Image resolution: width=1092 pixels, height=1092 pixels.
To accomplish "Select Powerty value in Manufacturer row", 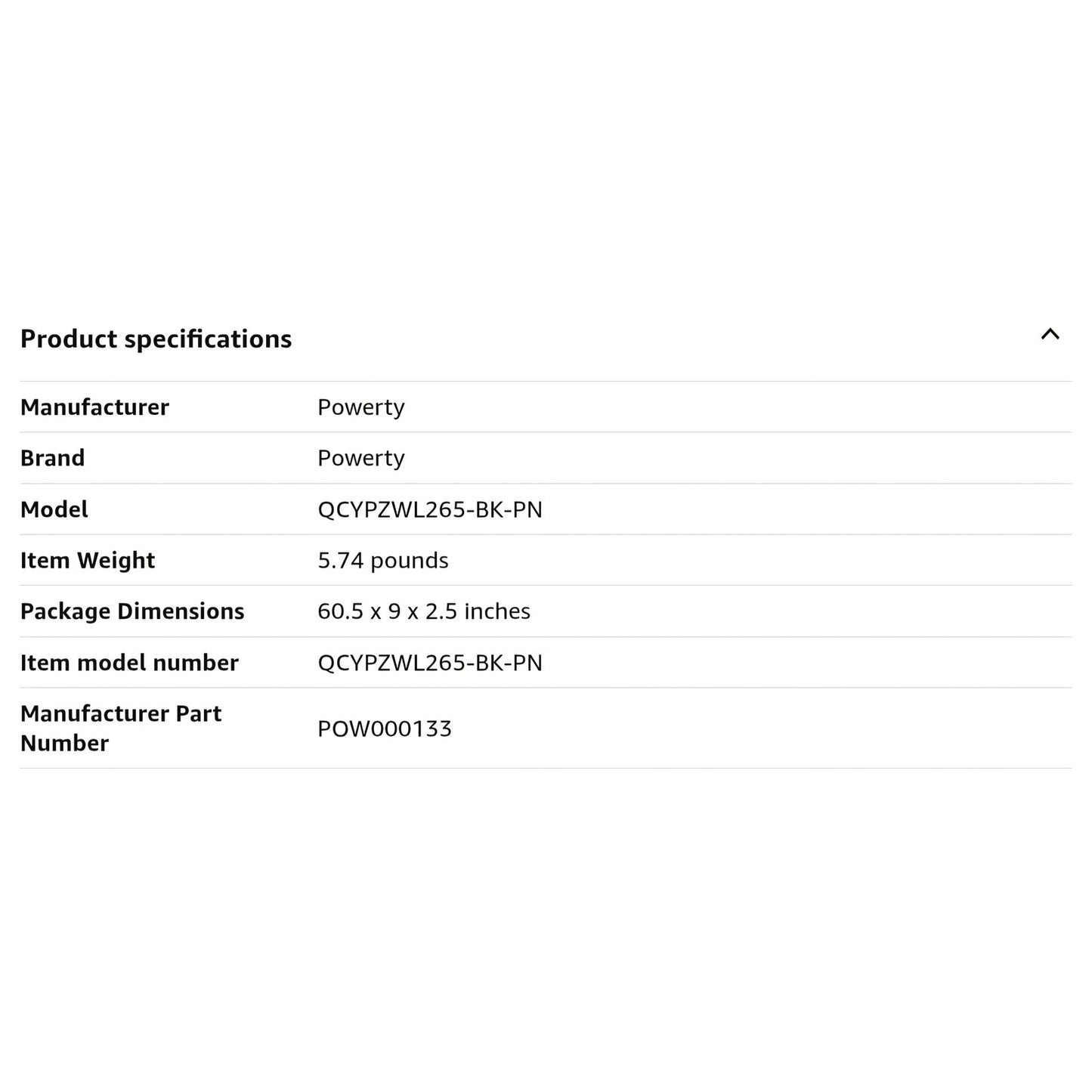I will coord(360,407).
